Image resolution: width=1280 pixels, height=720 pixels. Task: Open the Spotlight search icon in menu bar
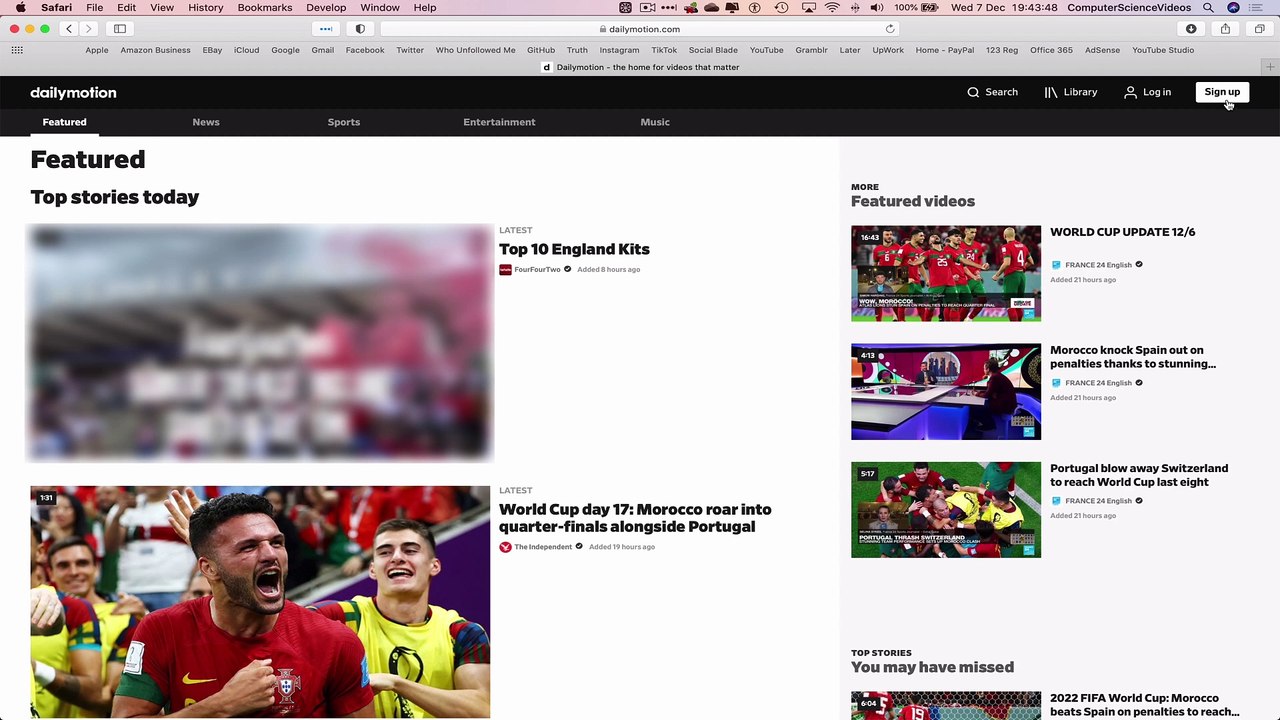pyautogui.click(x=1208, y=8)
